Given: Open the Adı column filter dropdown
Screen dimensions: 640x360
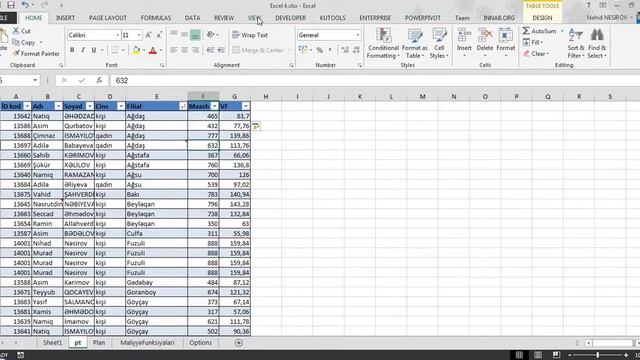Looking at the screenshot, I should (58, 106).
